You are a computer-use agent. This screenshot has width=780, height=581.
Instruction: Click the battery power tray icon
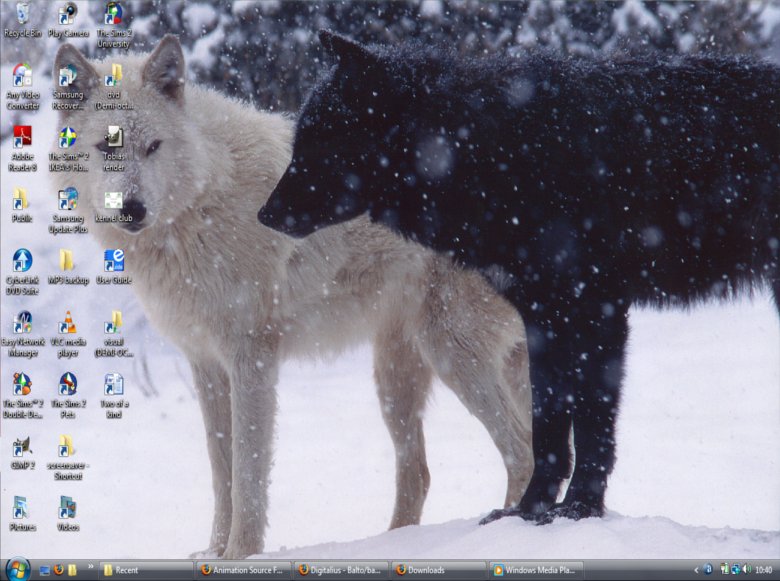[x=725, y=570]
